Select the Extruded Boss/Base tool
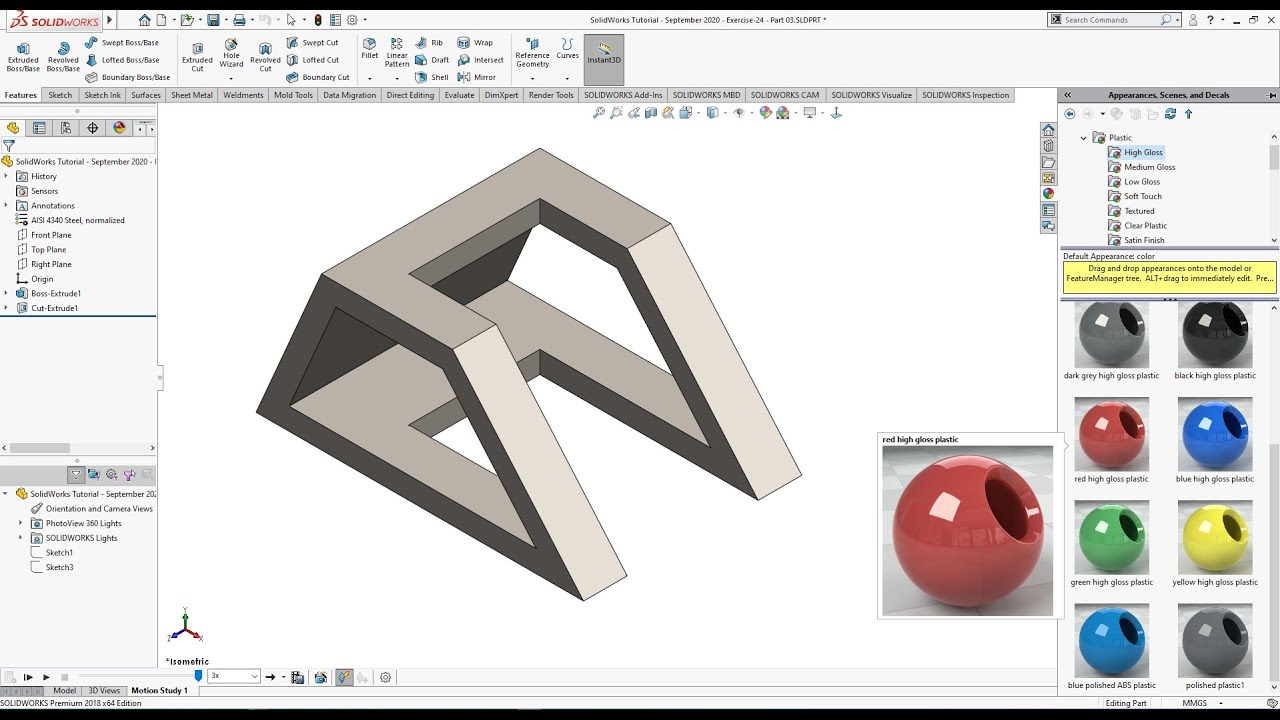 (x=23, y=56)
